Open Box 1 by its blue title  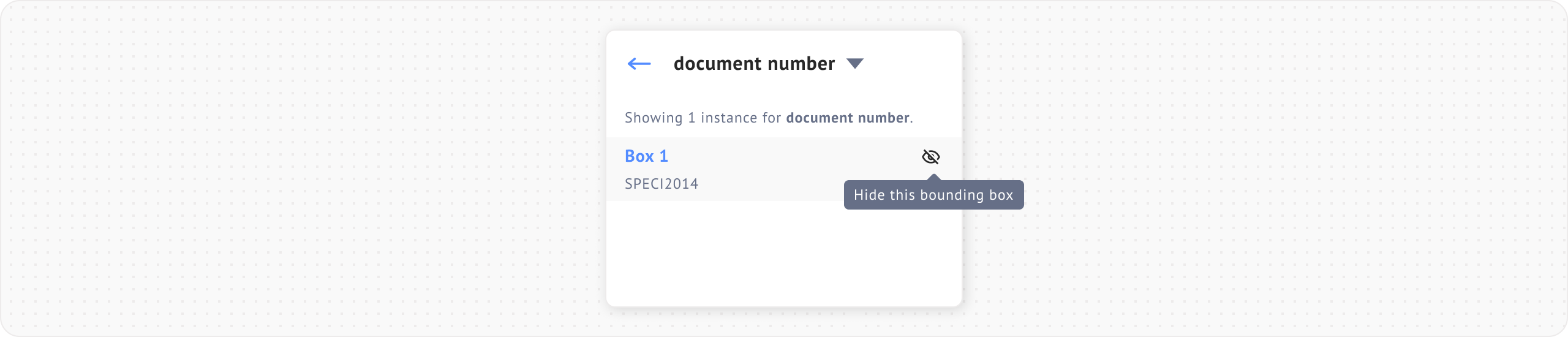(646, 156)
